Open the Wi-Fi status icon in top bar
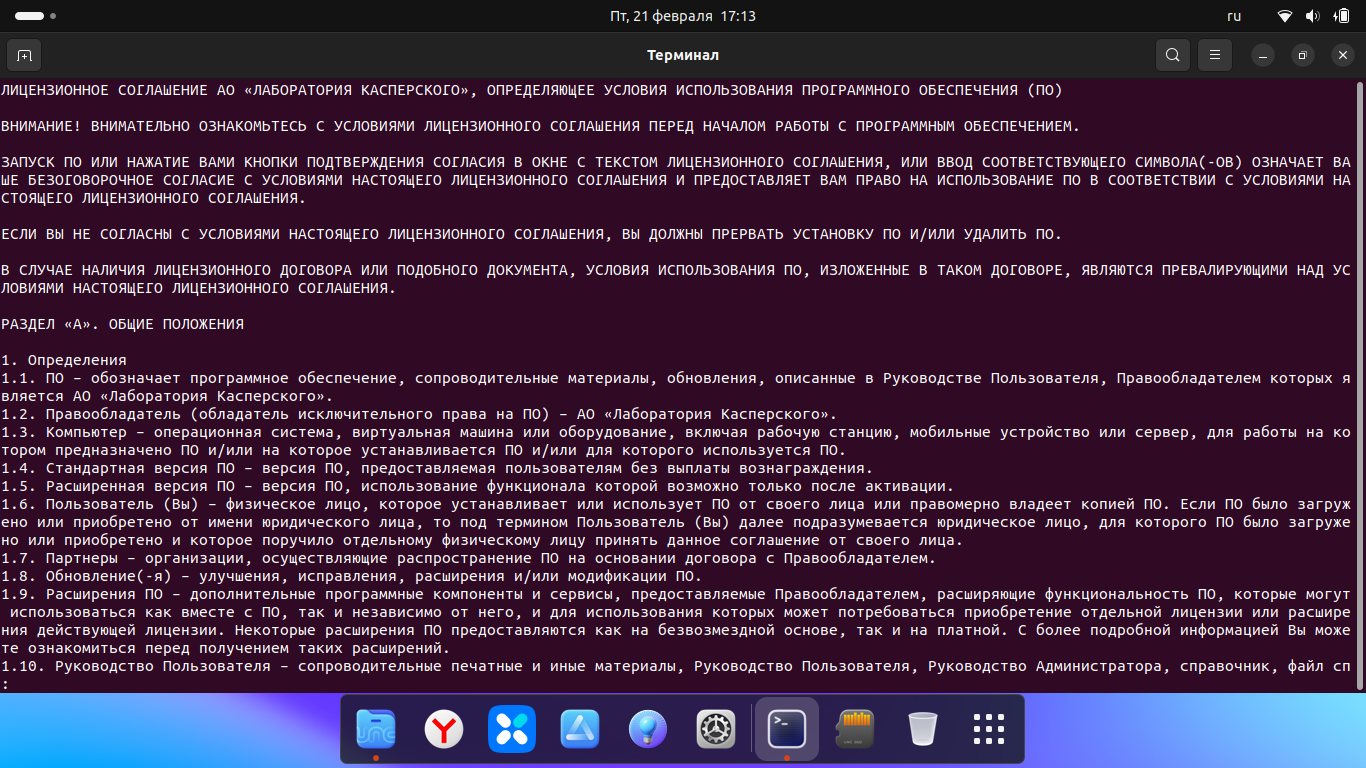1366x768 pixels. [x=1285, y=16]
